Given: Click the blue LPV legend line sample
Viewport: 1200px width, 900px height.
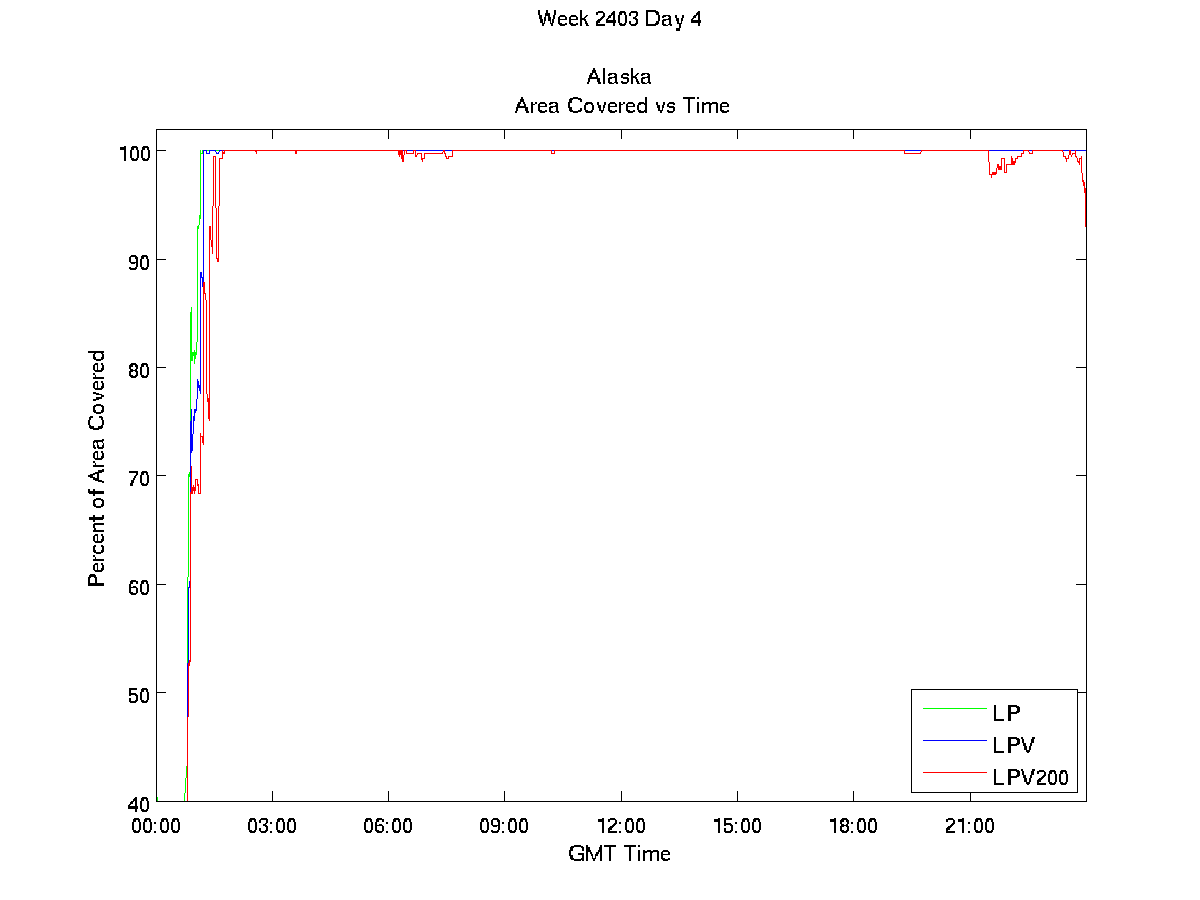Looking at the screenshot, I should coord(953,741).
